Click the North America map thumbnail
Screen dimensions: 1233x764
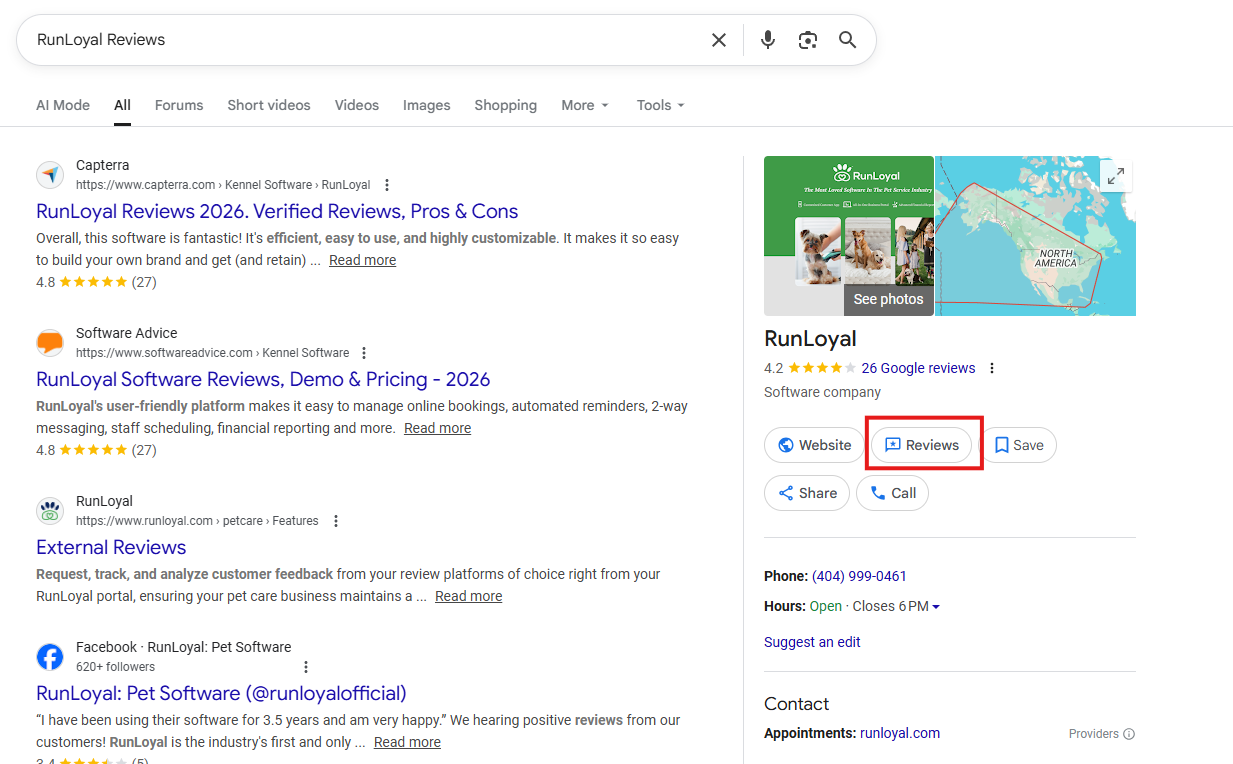pyautogui.click(x=1035, y=236)
